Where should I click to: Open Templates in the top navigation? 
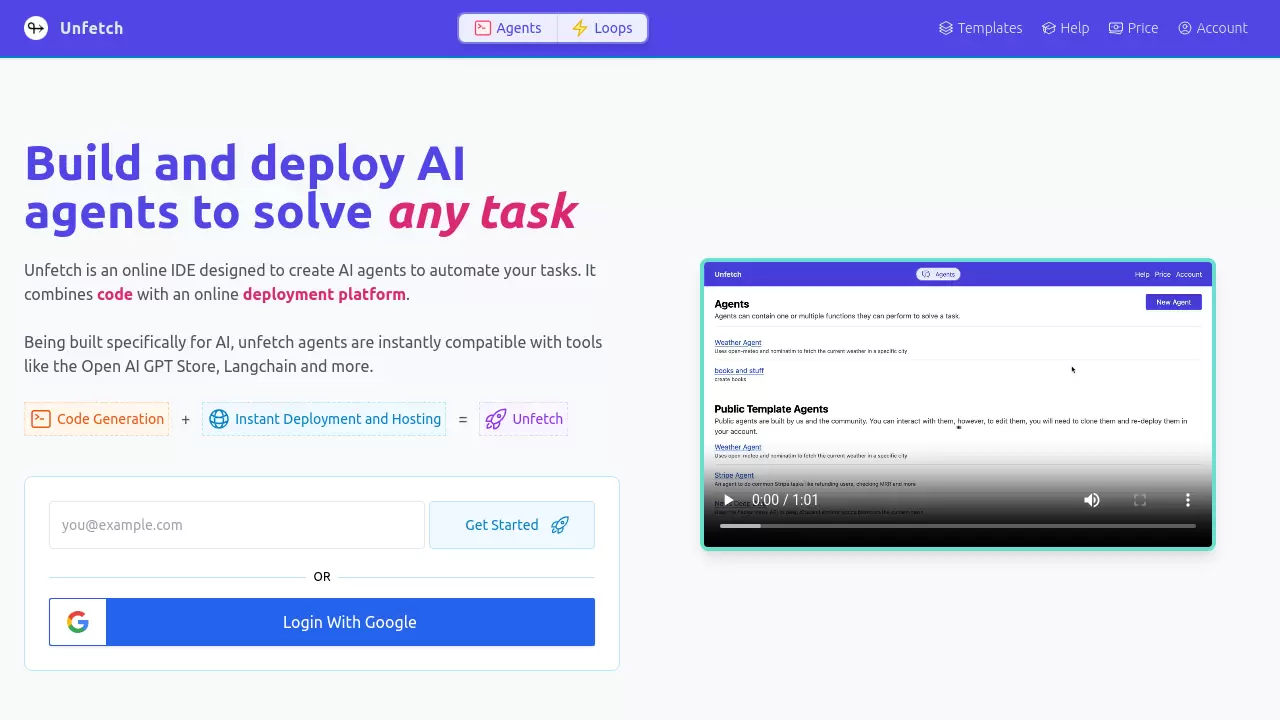tap(980, 28)
